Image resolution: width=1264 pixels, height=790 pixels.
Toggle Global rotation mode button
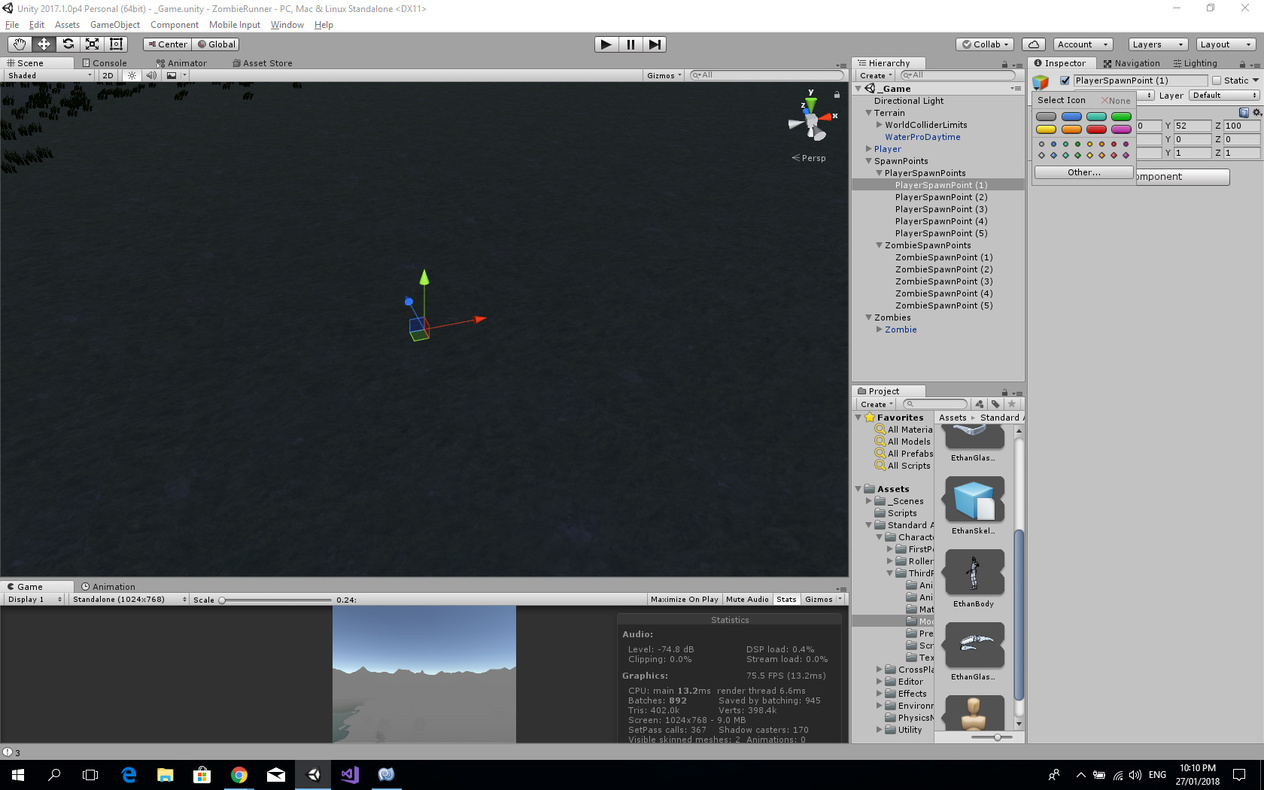[216, 44]
